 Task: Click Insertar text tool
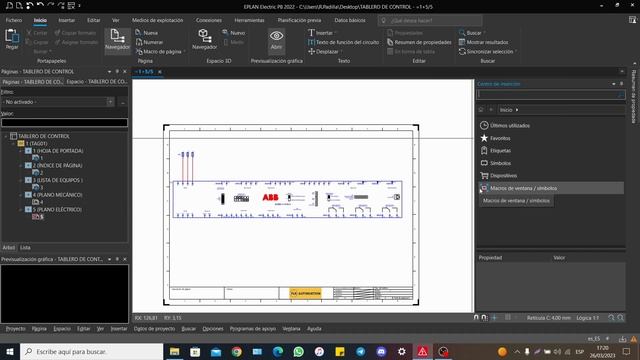coord(322,33)
